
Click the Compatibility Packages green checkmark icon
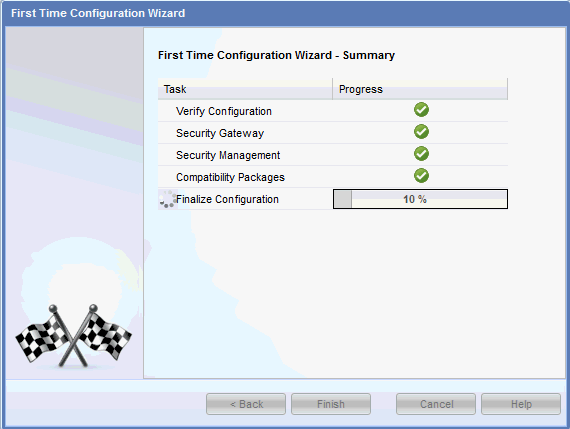click(421, 176)
